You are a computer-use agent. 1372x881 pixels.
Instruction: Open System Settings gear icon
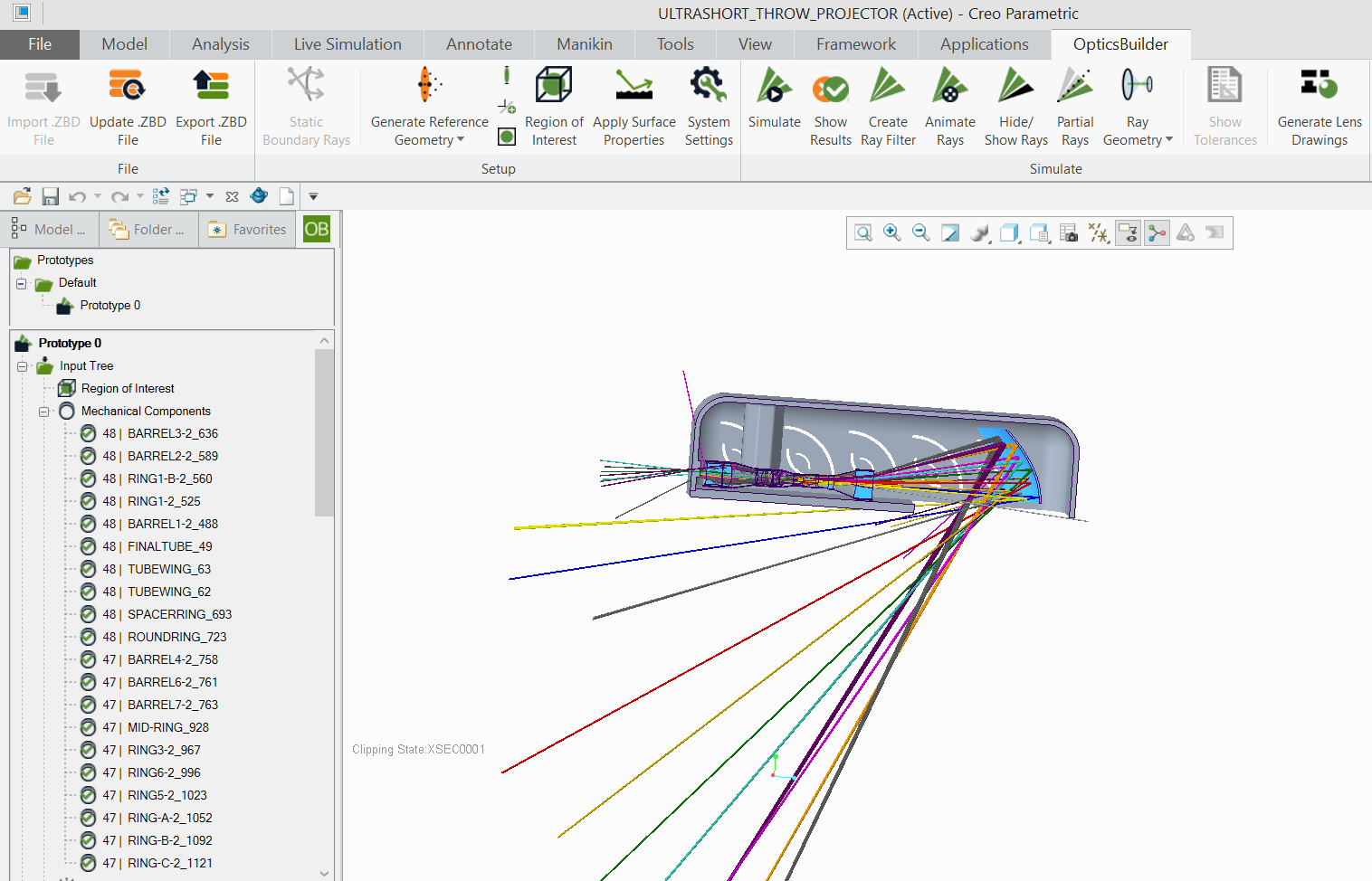point(709,85)
